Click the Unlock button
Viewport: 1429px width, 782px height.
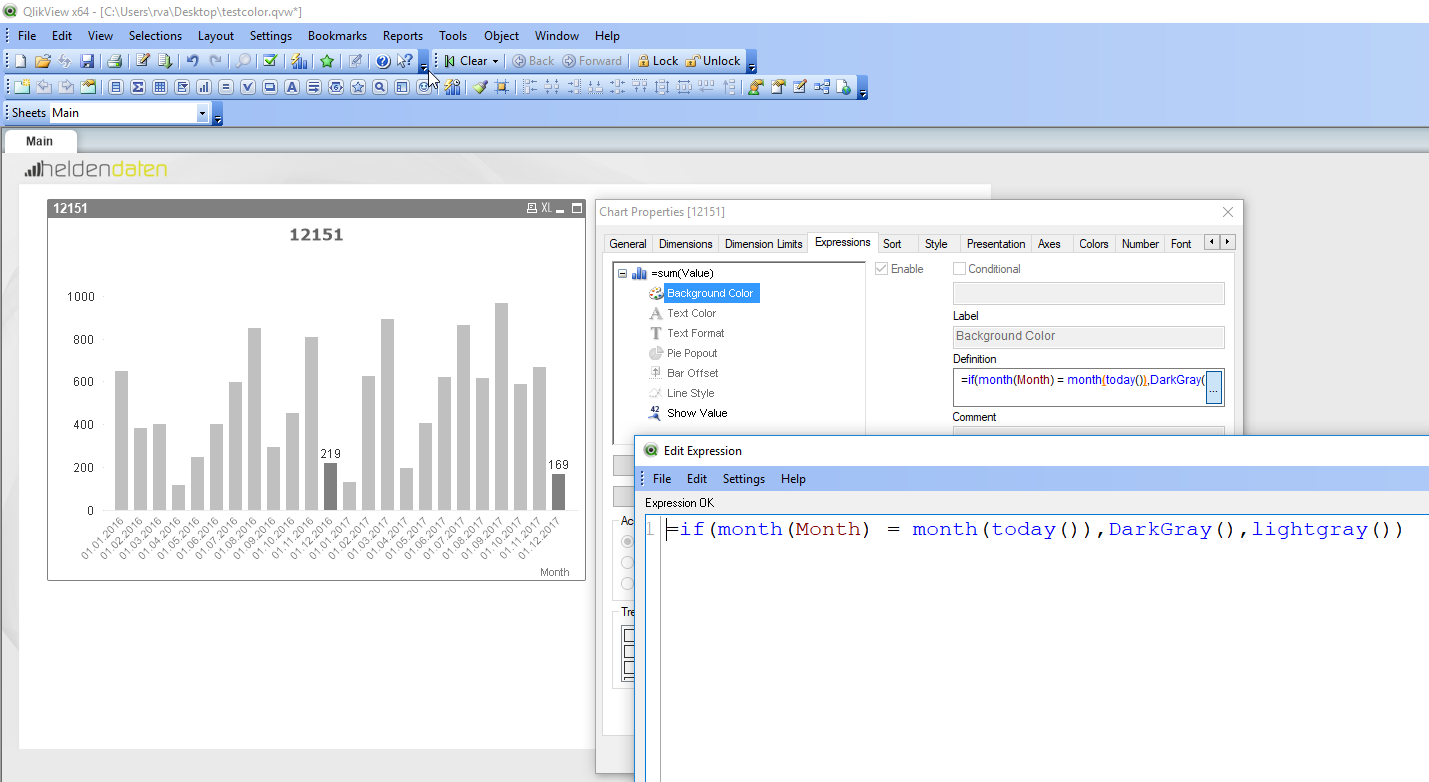711,60
